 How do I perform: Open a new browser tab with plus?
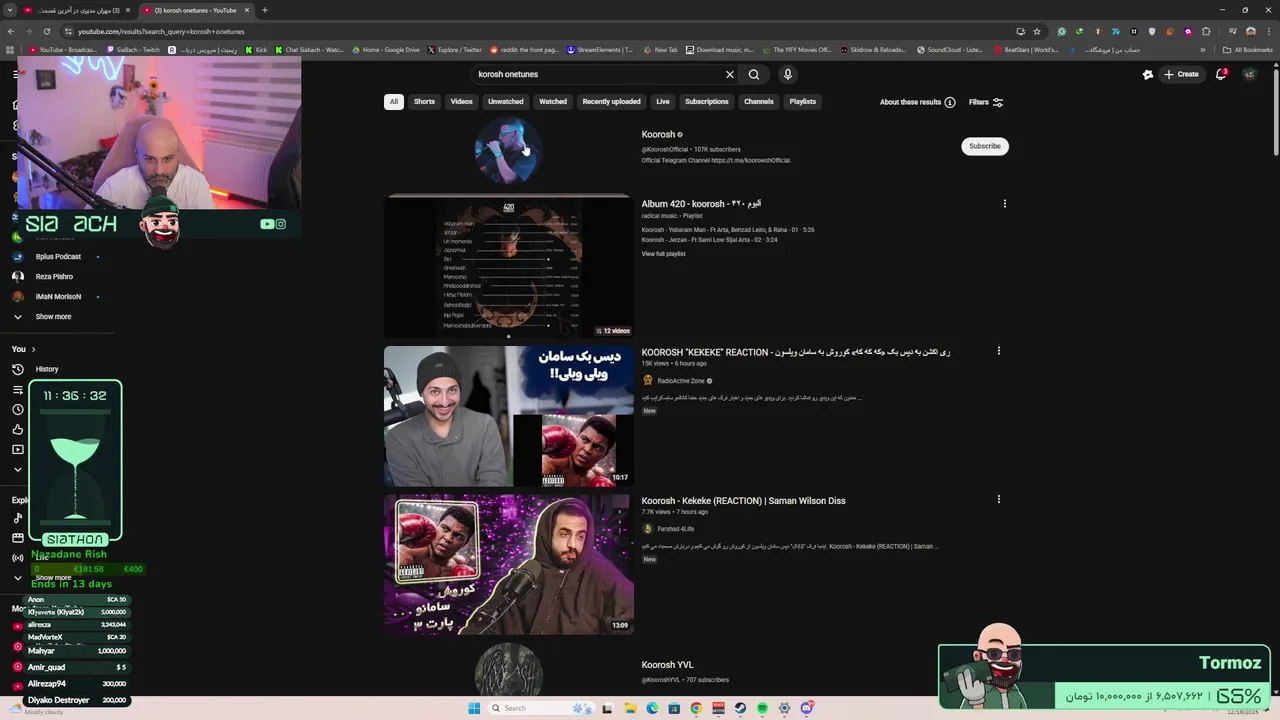coord(264,10)
